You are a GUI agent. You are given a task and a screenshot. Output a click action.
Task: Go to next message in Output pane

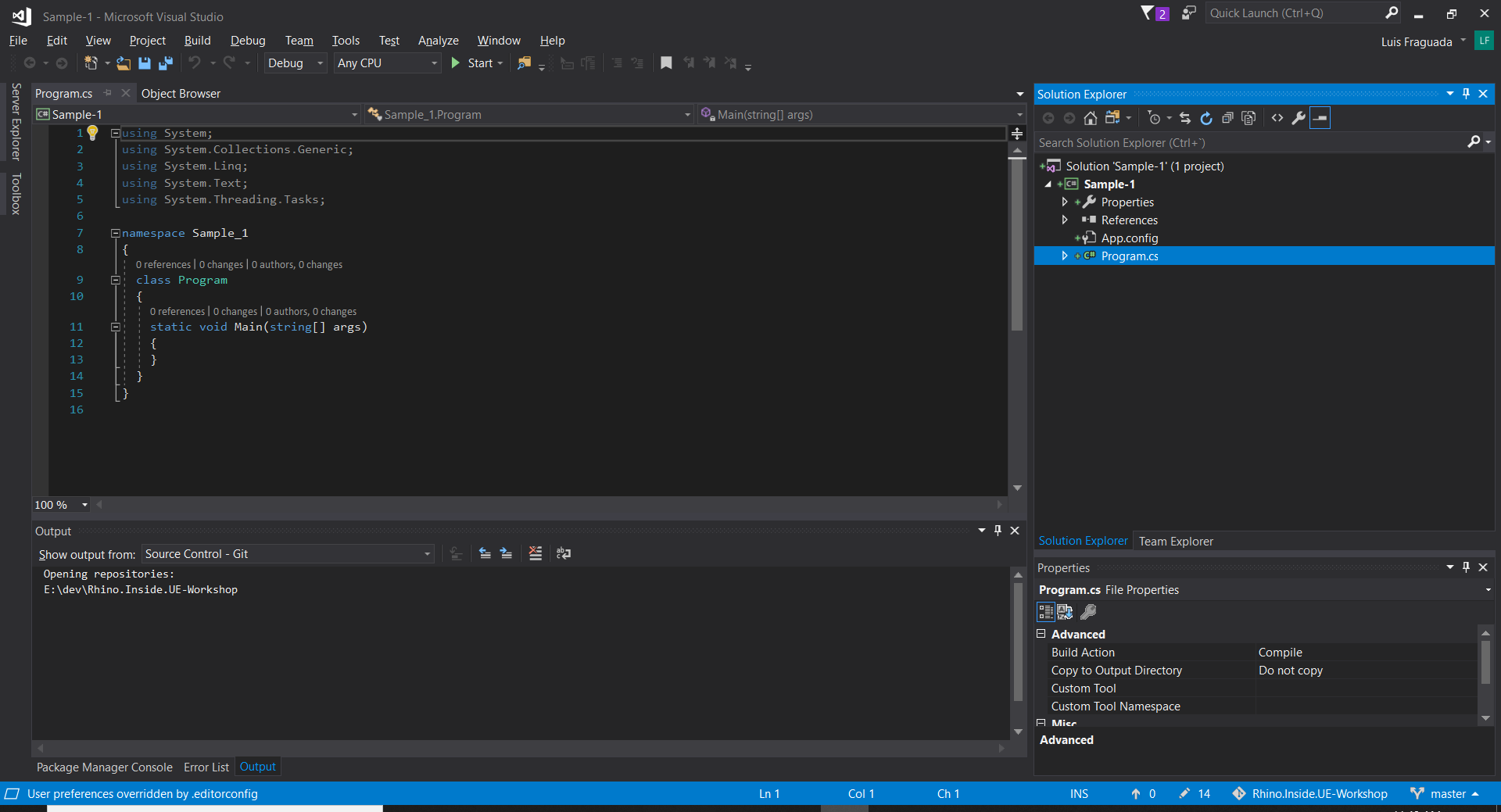point(506,553)
